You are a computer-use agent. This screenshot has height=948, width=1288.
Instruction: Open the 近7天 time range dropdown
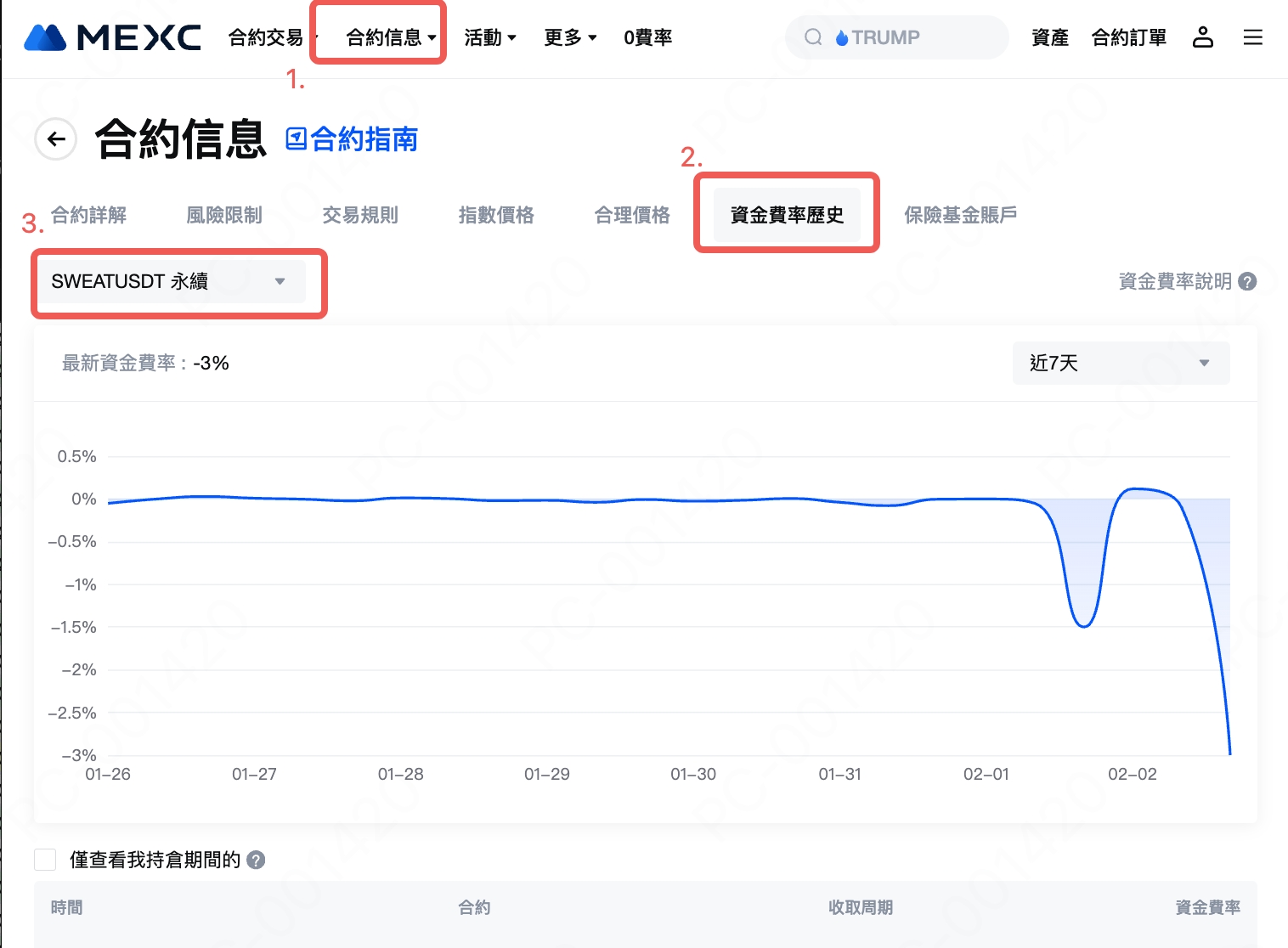tap(1120, 364)
